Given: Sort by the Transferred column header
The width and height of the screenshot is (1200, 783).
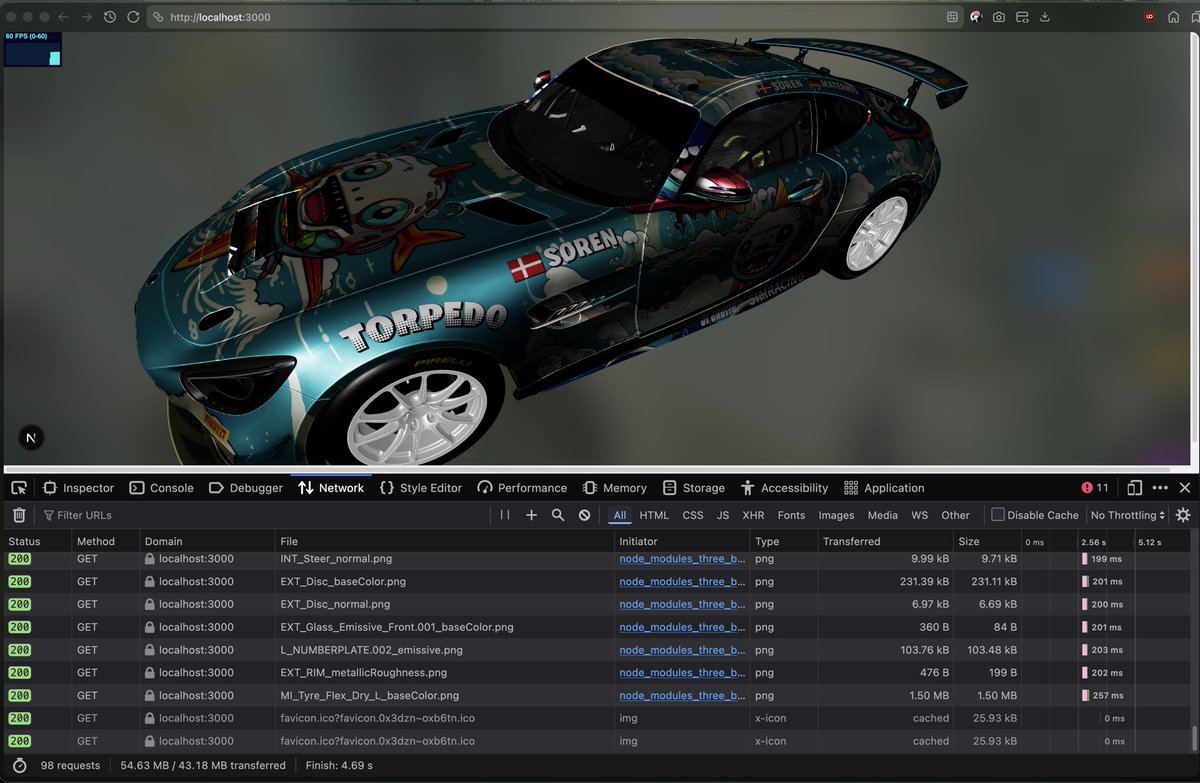Looking at the screenshot, I should pos(885,541).
